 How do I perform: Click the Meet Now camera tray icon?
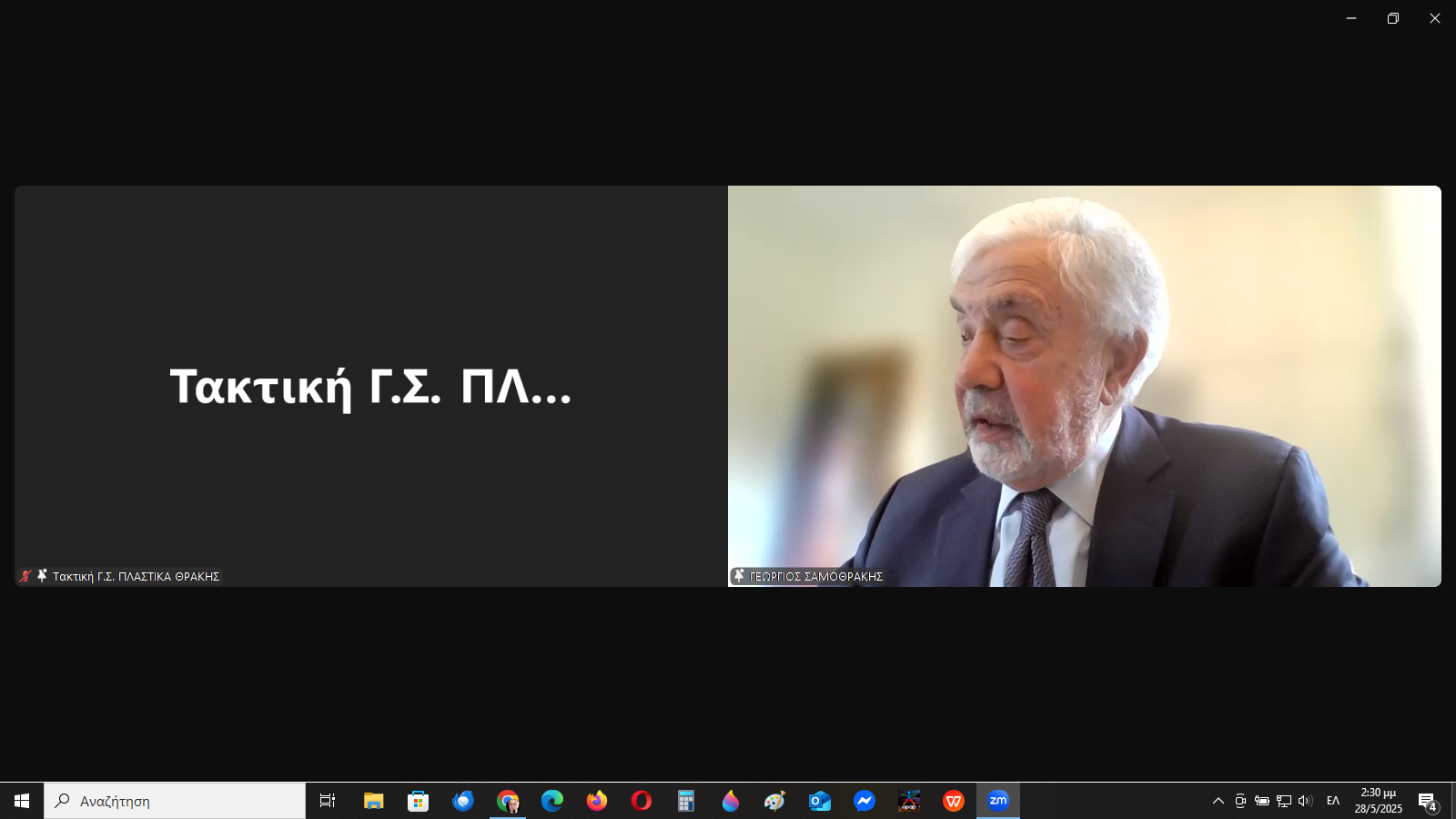coord(1240,801)
